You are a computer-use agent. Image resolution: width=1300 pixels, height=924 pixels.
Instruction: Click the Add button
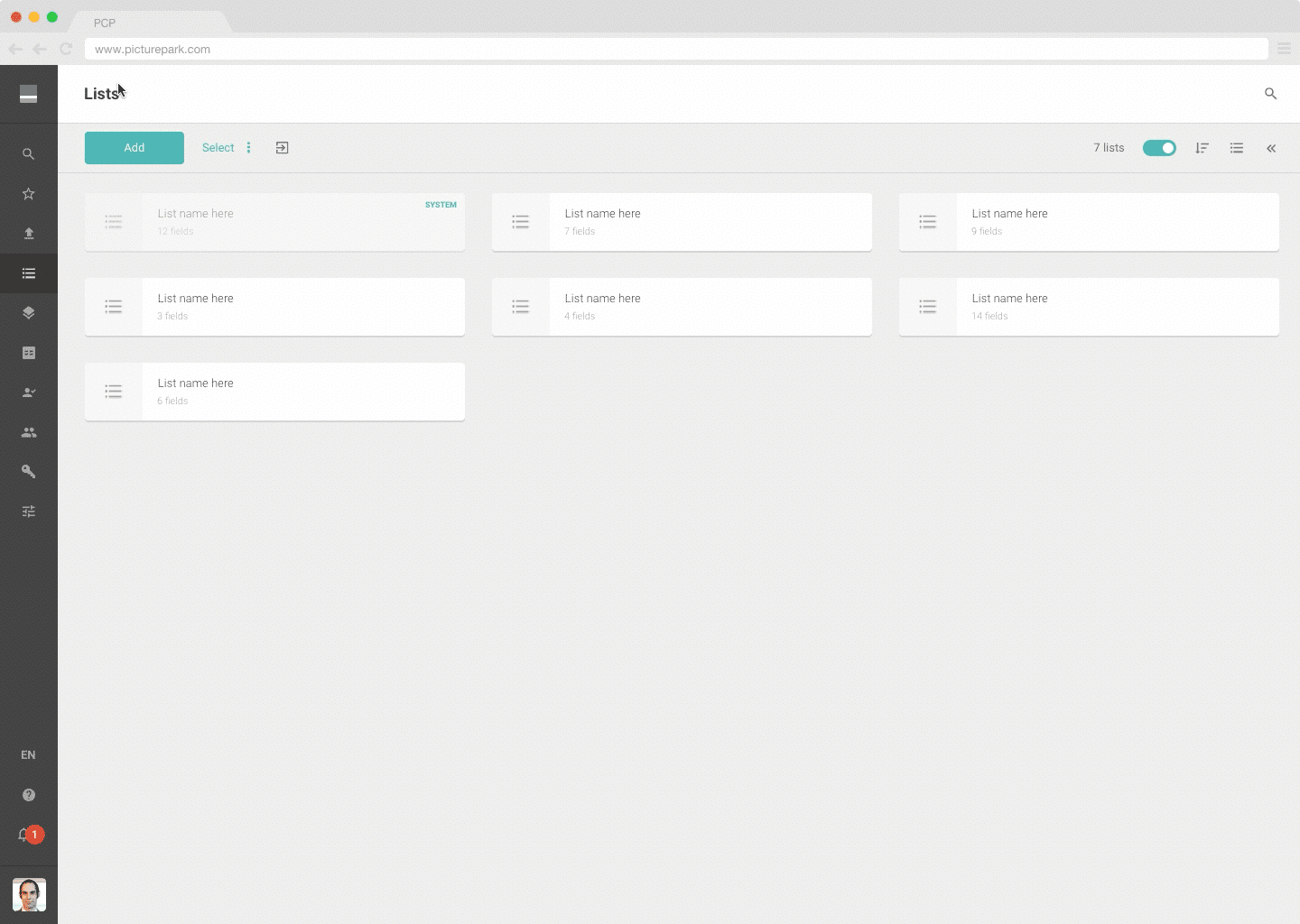135,148
